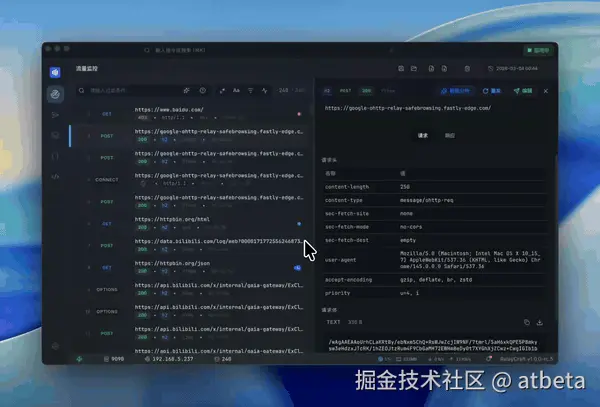600x407 pixels.
Task: Select the GET https://httpbin.org/html request
Action: click(x=190, y=223)
